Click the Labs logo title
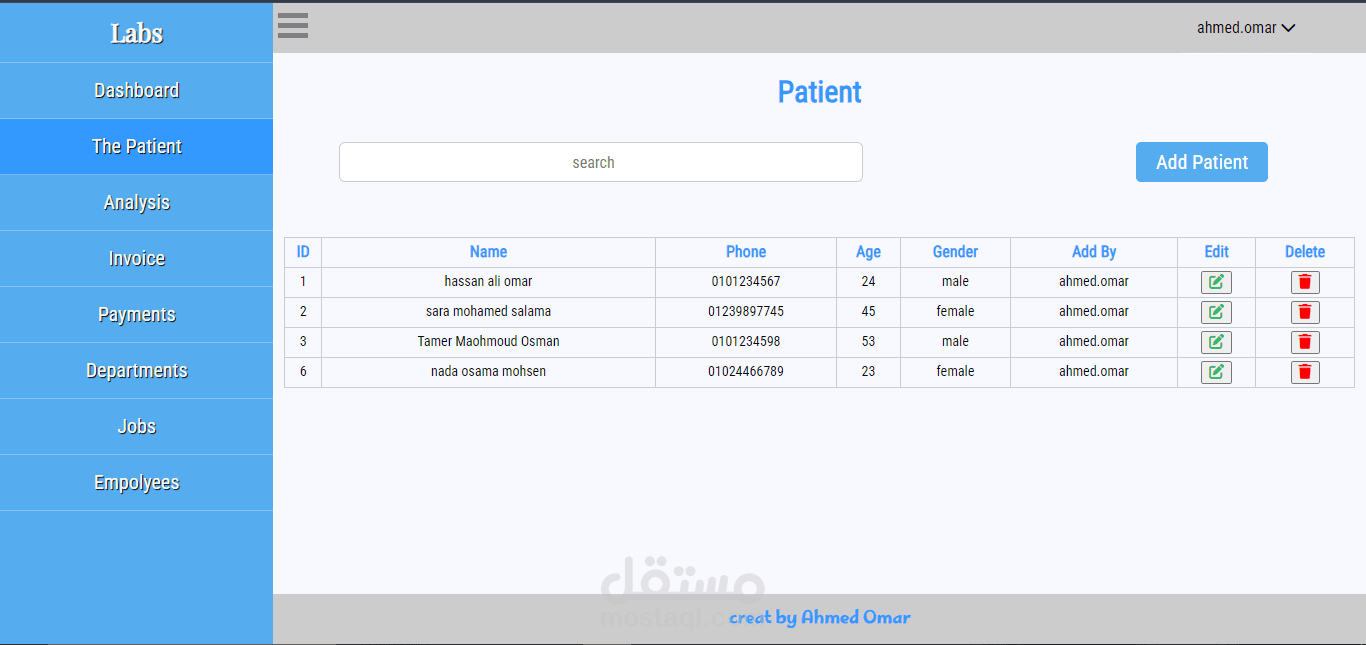The image size is (1366, 645). (137, 33)
